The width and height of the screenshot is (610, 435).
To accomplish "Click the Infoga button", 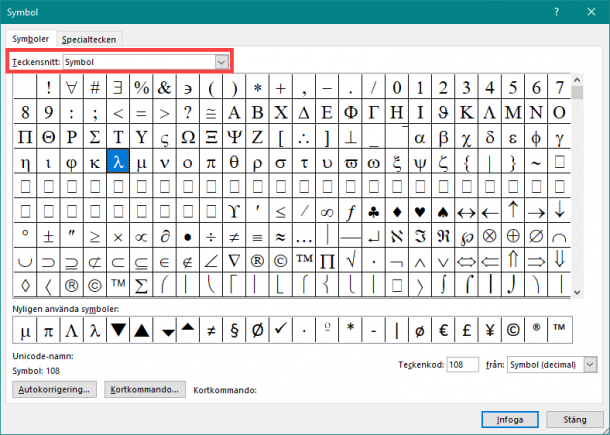I will [512, 417].
